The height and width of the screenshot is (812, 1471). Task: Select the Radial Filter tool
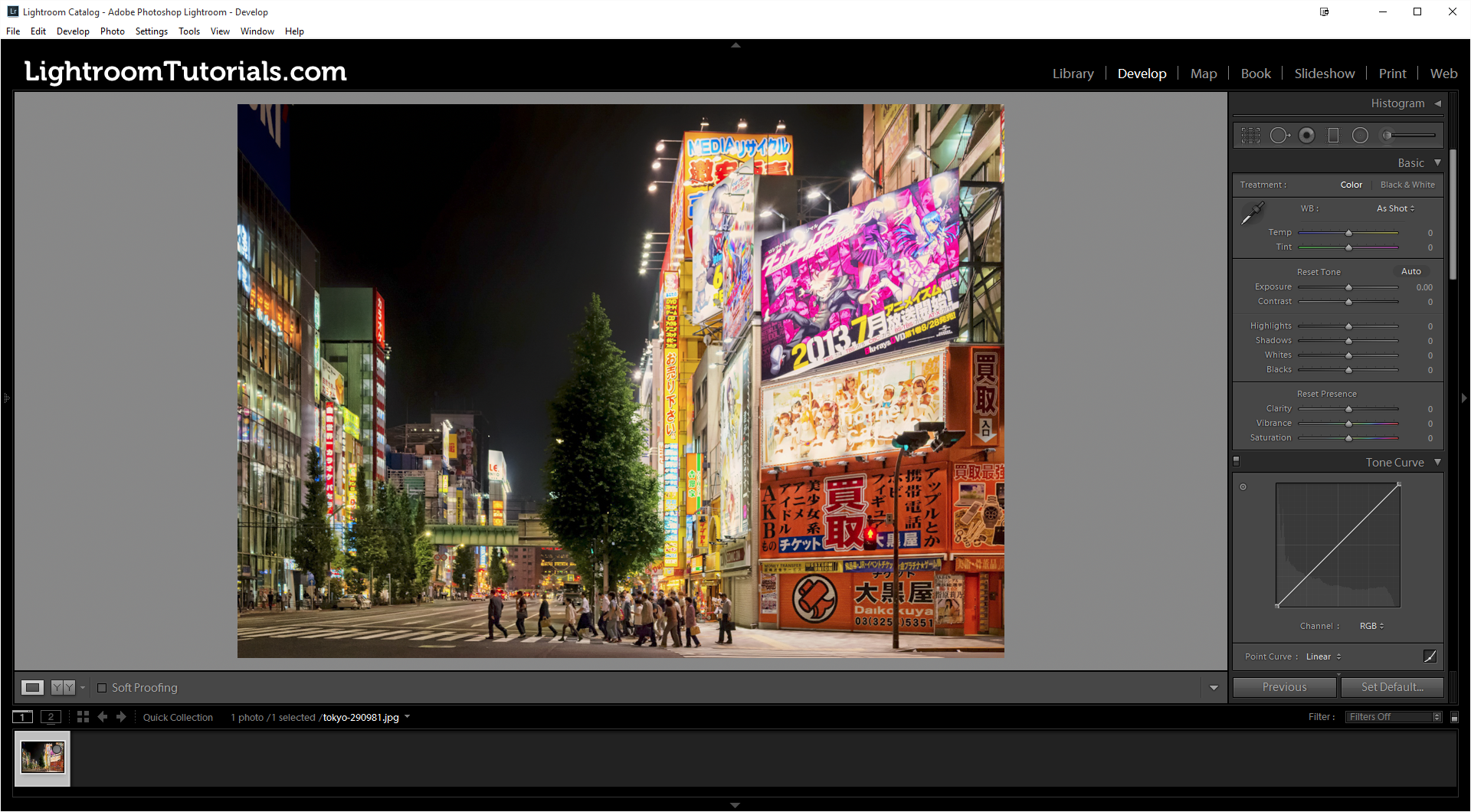coord(1360,136)
